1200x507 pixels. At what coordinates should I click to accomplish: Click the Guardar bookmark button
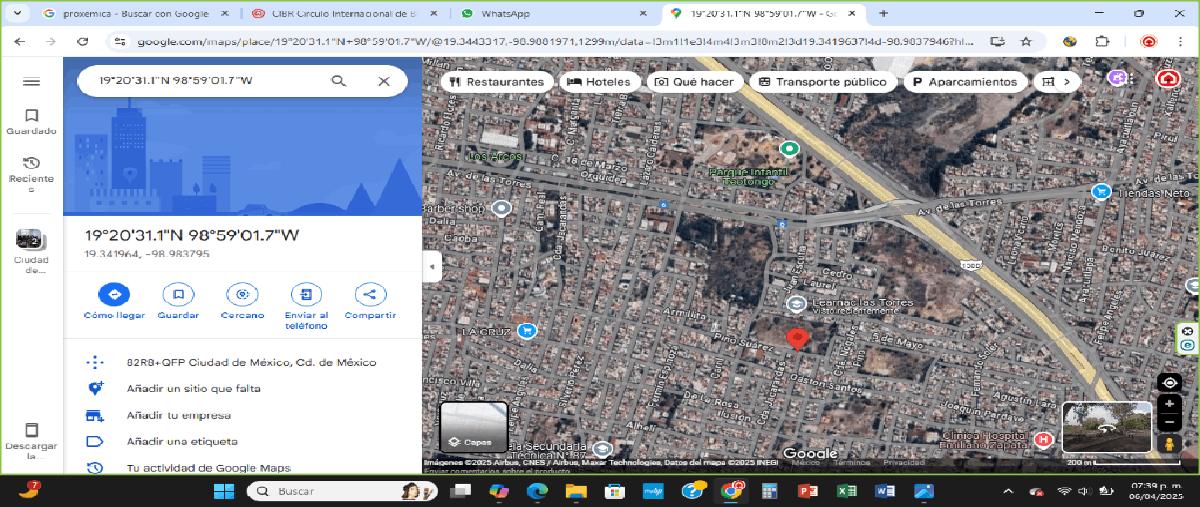pyautogui.click(x=178, y=301)
